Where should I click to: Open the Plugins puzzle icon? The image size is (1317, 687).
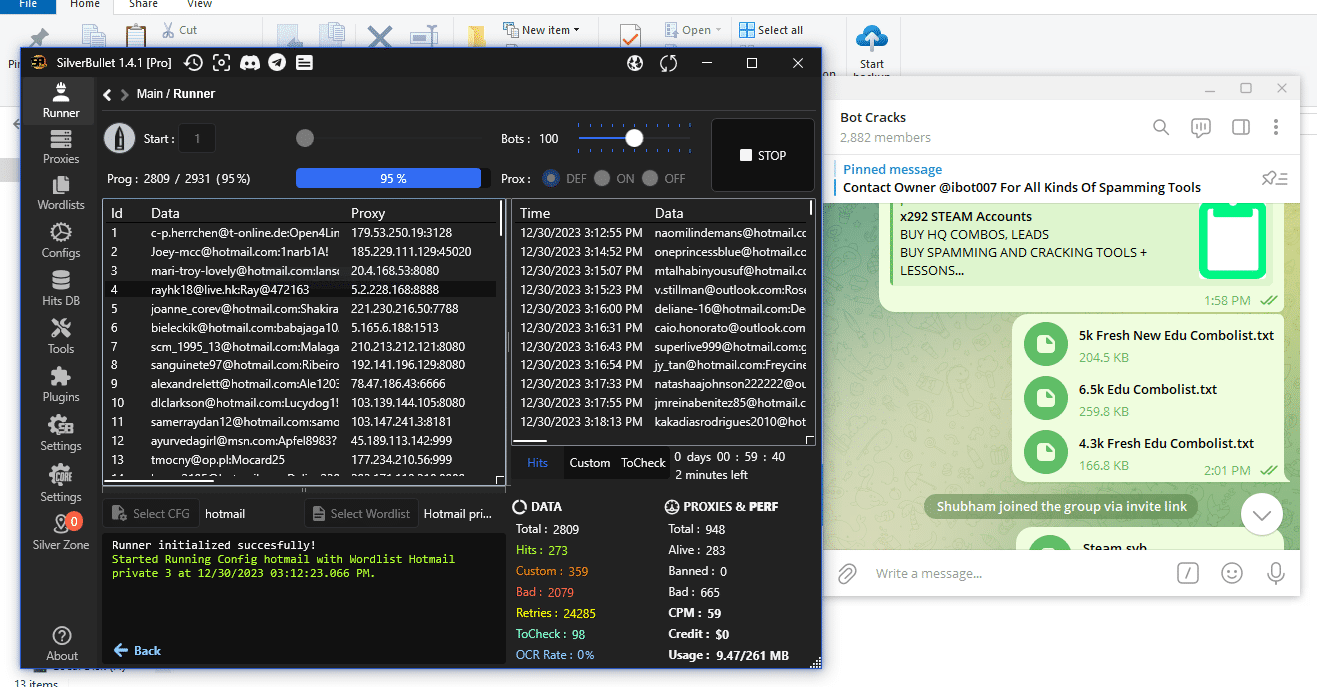coord(61,385)
